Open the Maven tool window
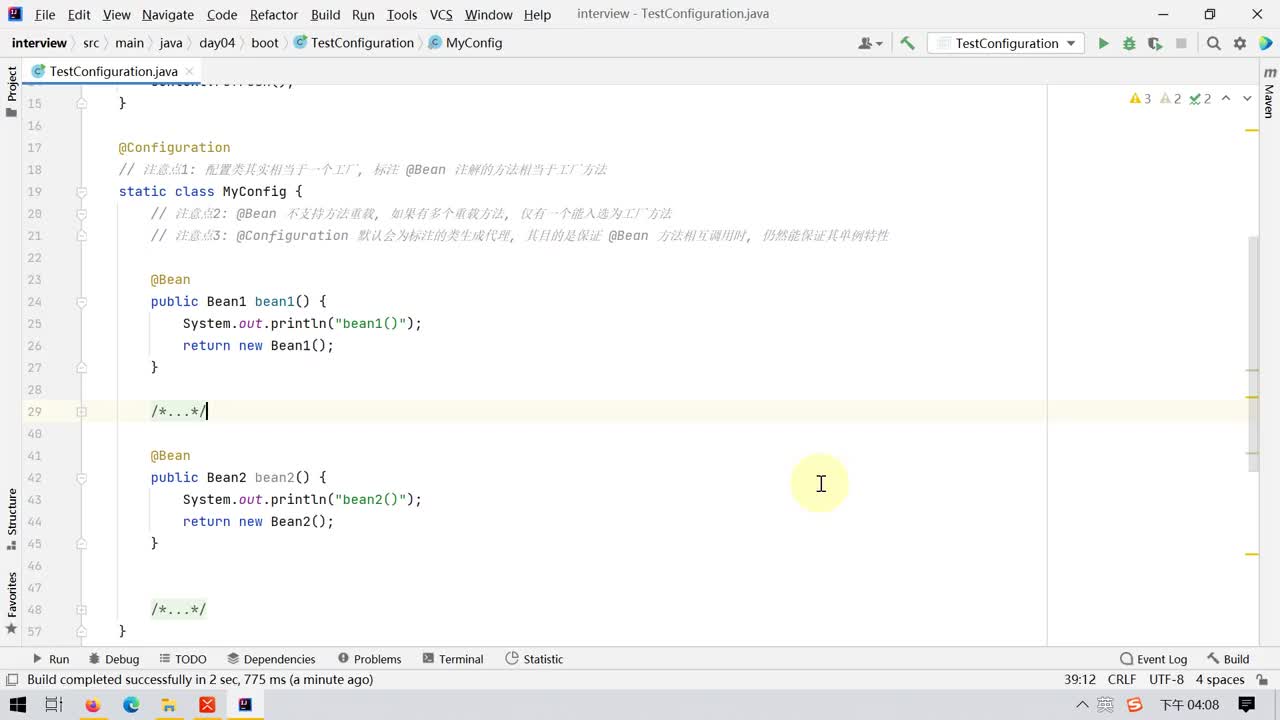 tap(1269, 94)
